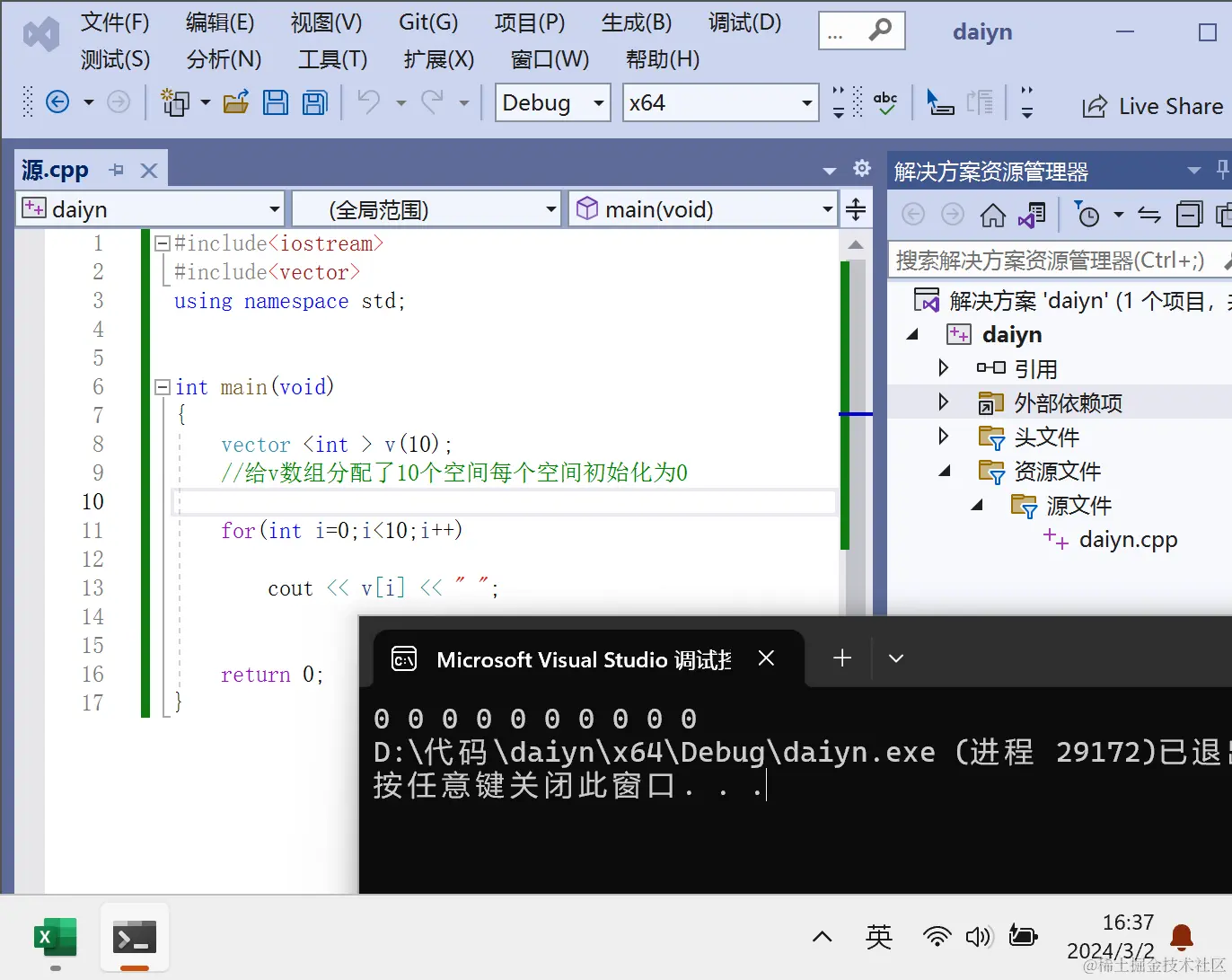1232x980 pixels.
Task: Click the Undo arrow icon
Action: coord(369,102)
